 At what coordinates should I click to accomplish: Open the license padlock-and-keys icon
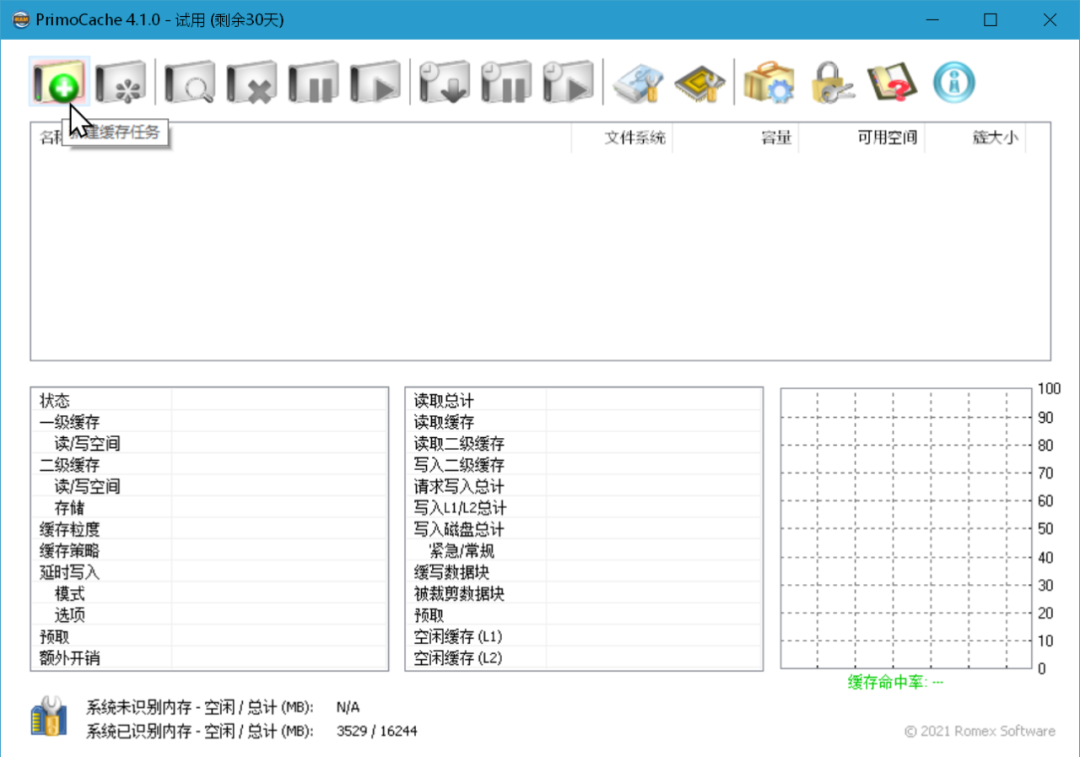831,82
